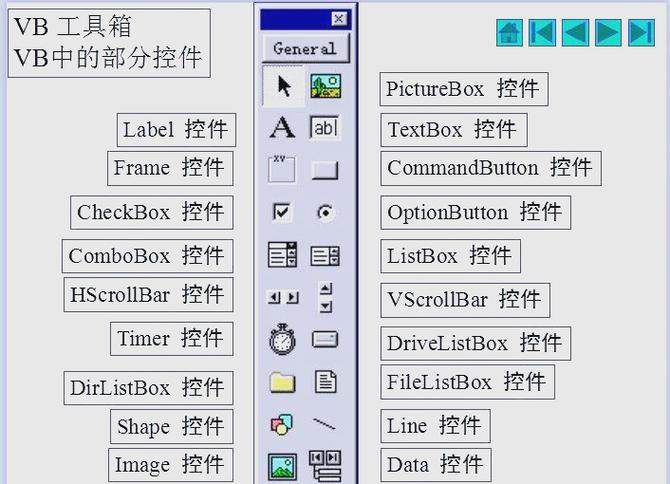Select the HScrollBar tool icon
Viewport: 670px width, 484px height.
pos(282,297)
